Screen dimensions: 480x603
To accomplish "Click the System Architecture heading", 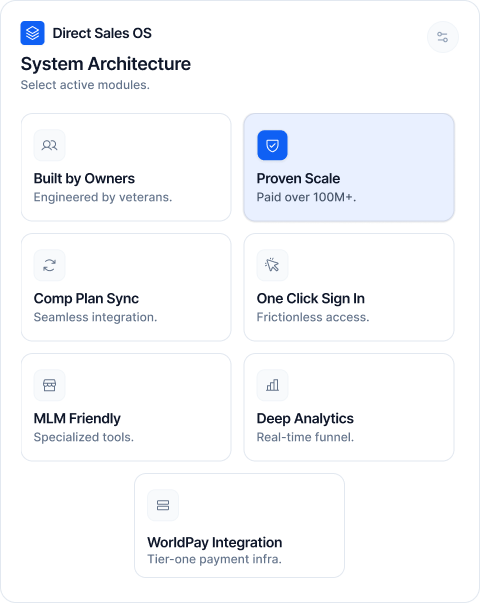I will coord(106,64).
